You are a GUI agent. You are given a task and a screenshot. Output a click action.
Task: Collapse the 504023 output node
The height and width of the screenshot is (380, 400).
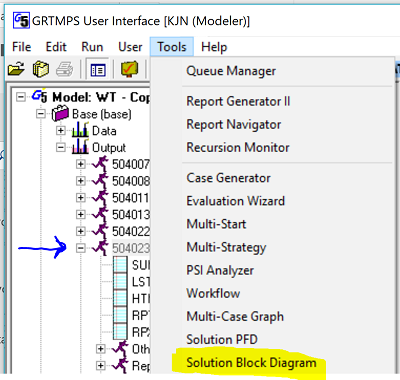pyautogui.click(x=80, y=248)
